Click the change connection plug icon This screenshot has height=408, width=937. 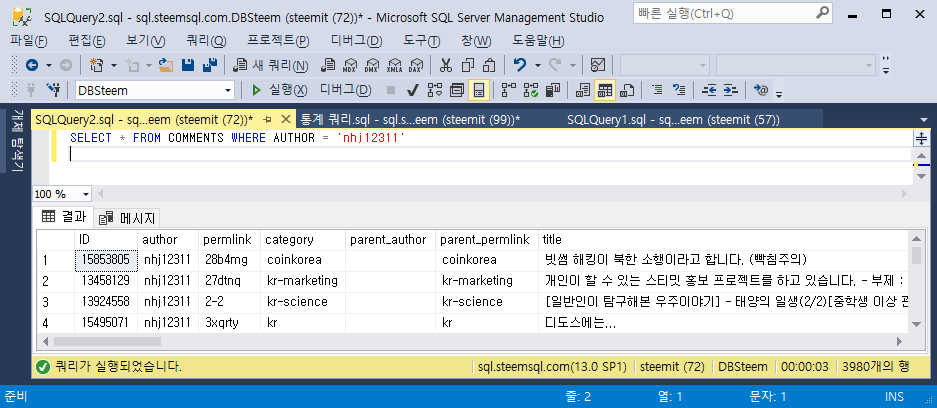(54, 90)
